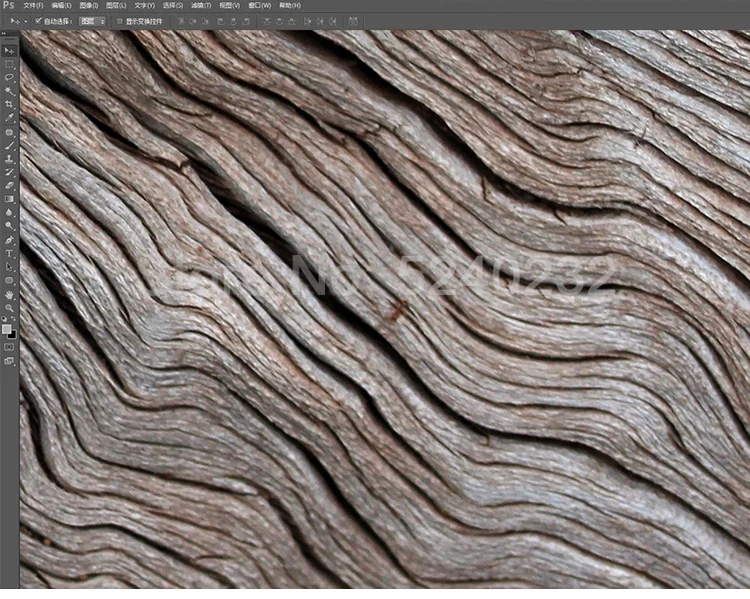750x599 pixels.
Task: Click Align left edges button
Action: pyautogui.click(x=221, y=22)
